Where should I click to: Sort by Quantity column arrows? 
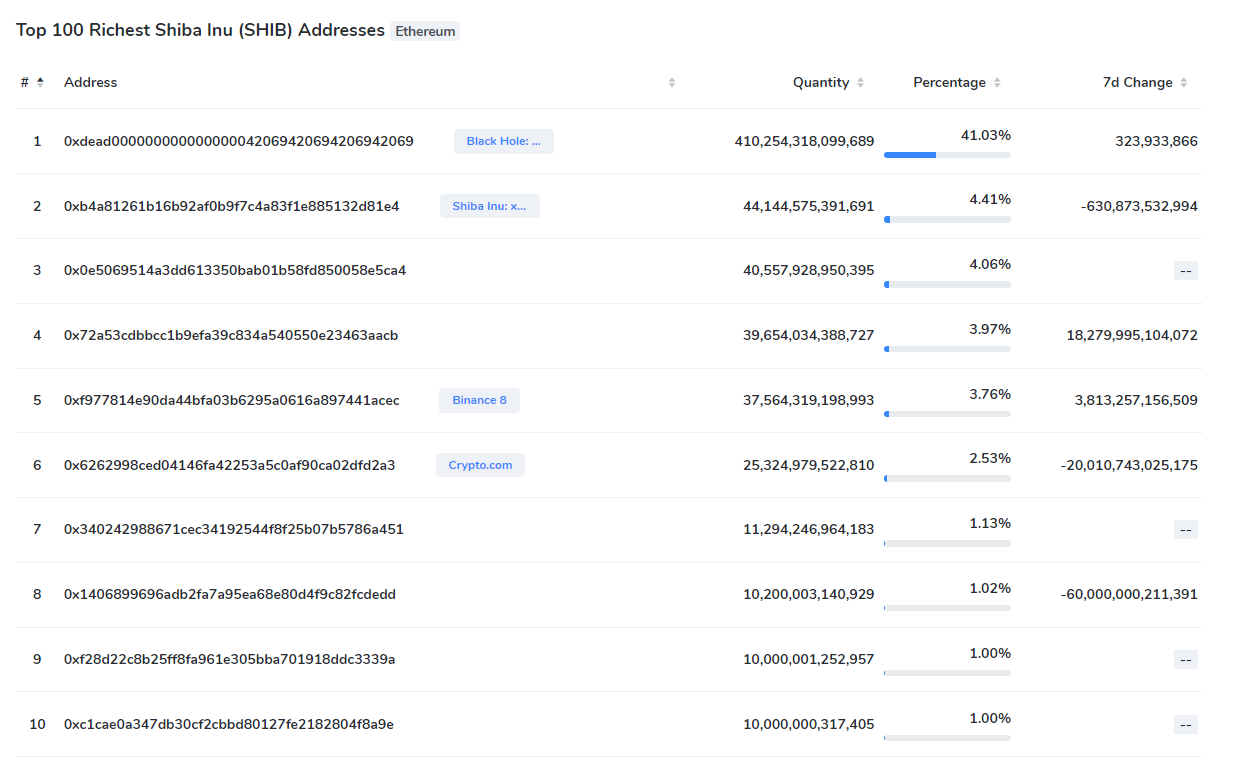[x=860, y=82]
